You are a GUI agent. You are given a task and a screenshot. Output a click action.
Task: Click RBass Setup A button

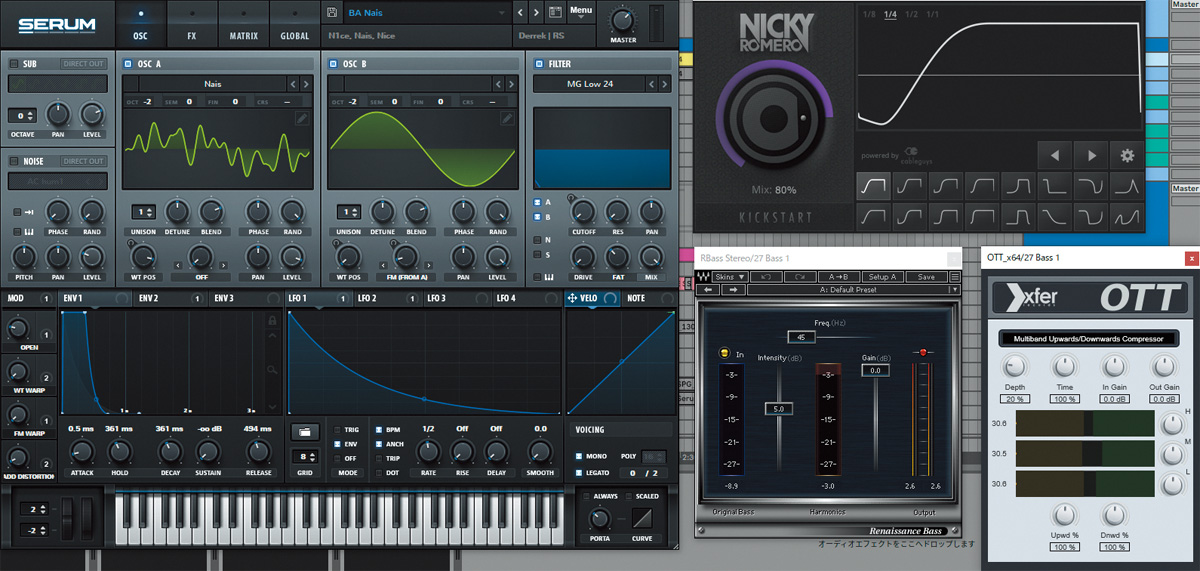882,277
